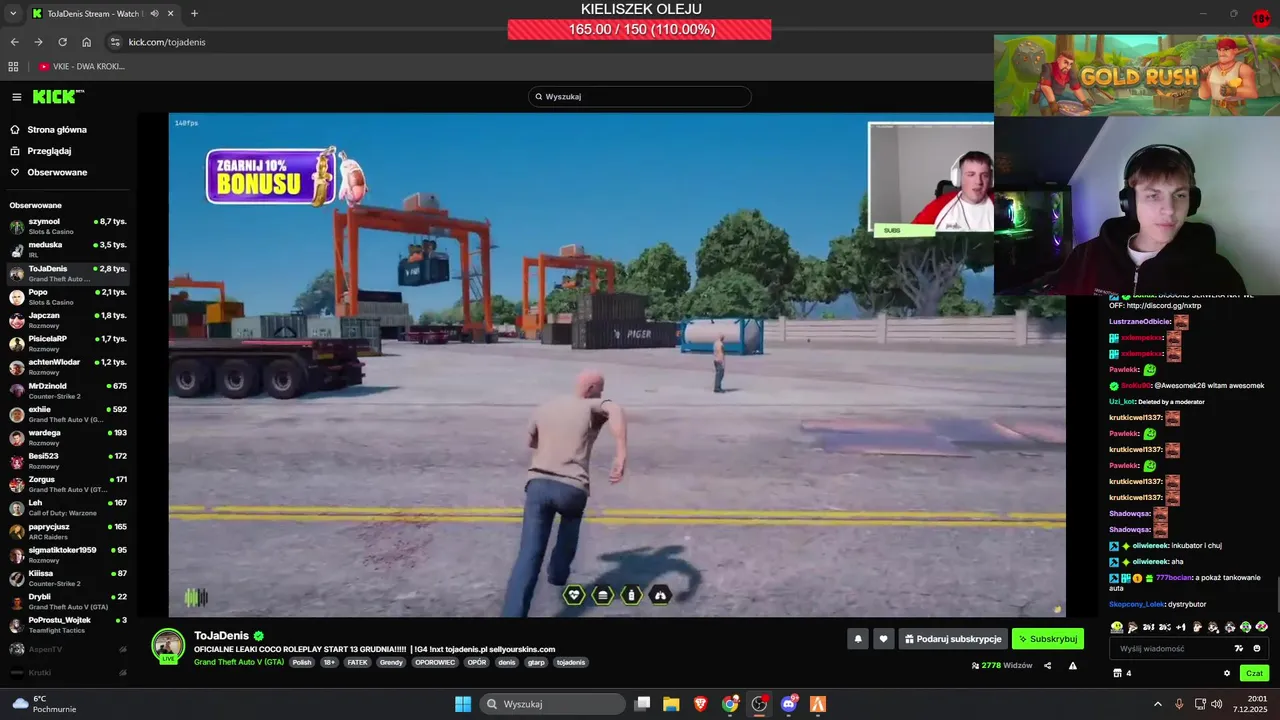Viewport: 1280px width, 720px height.
Task: Open the emoji picker in chat input
Action: pos(1257,648)
